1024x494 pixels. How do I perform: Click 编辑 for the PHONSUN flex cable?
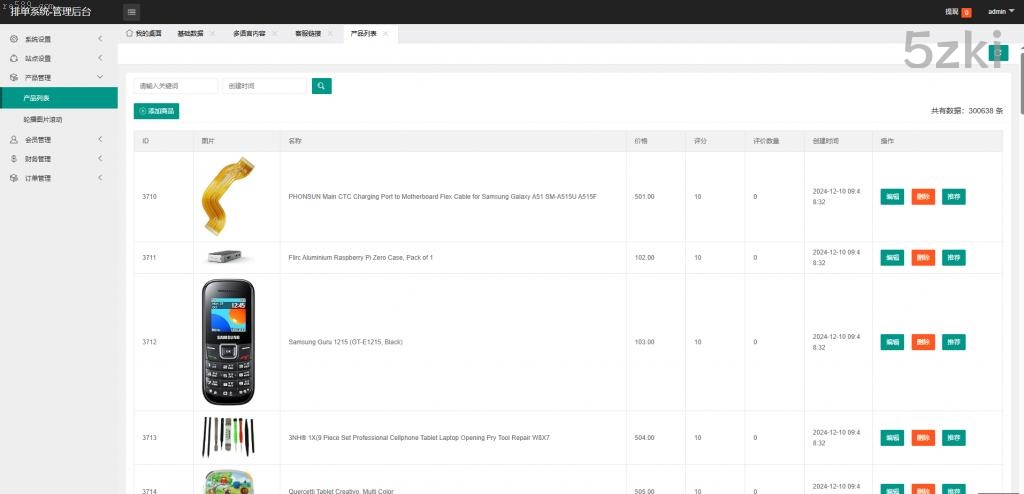click(892, 197)
